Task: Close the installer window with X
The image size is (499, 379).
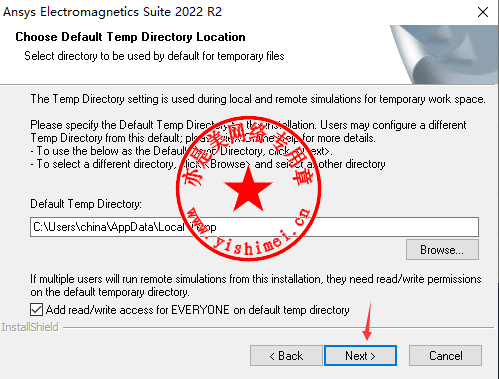Action: [483, 12]
